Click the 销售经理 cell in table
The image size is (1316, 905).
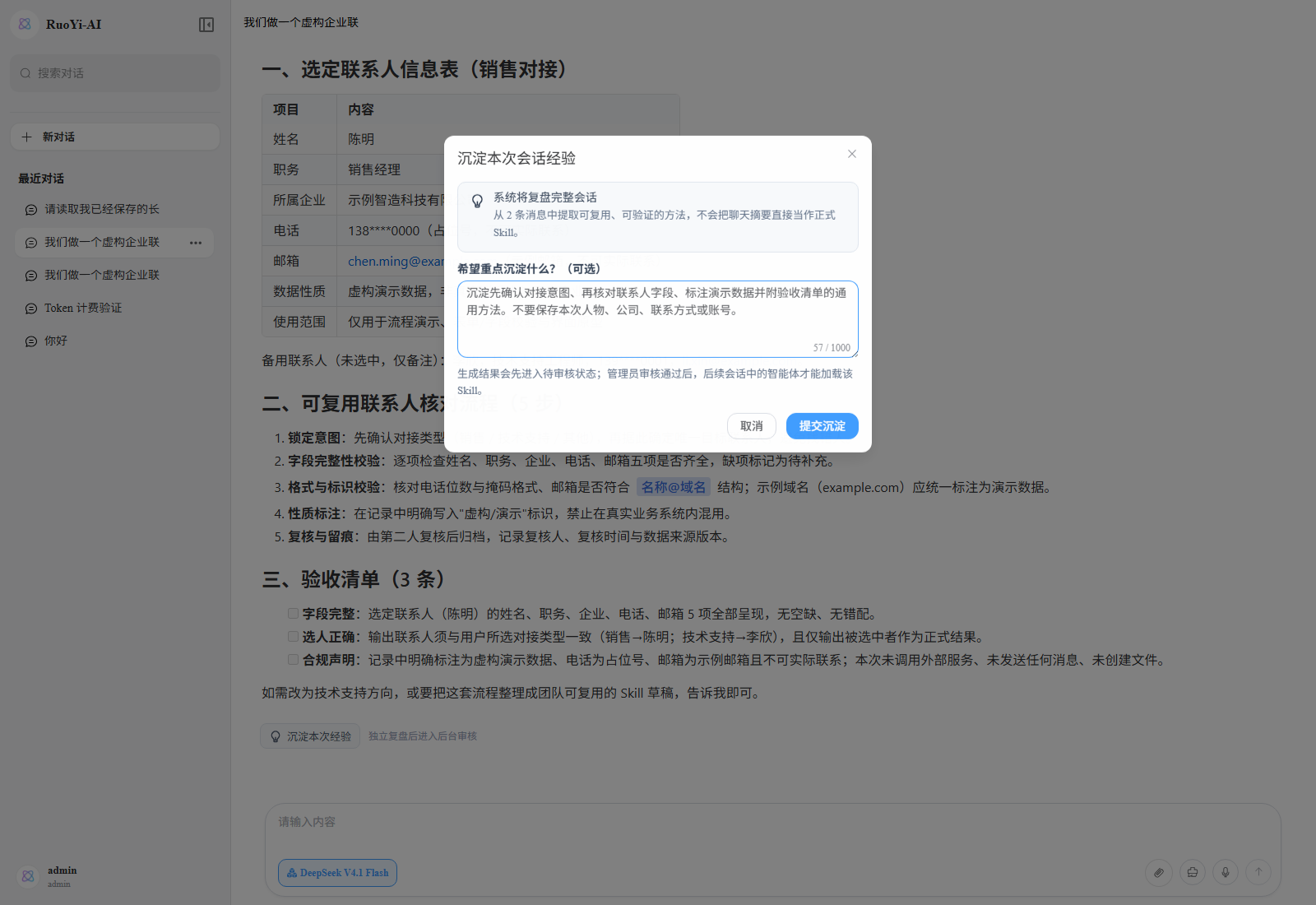[x=374, y=169]
